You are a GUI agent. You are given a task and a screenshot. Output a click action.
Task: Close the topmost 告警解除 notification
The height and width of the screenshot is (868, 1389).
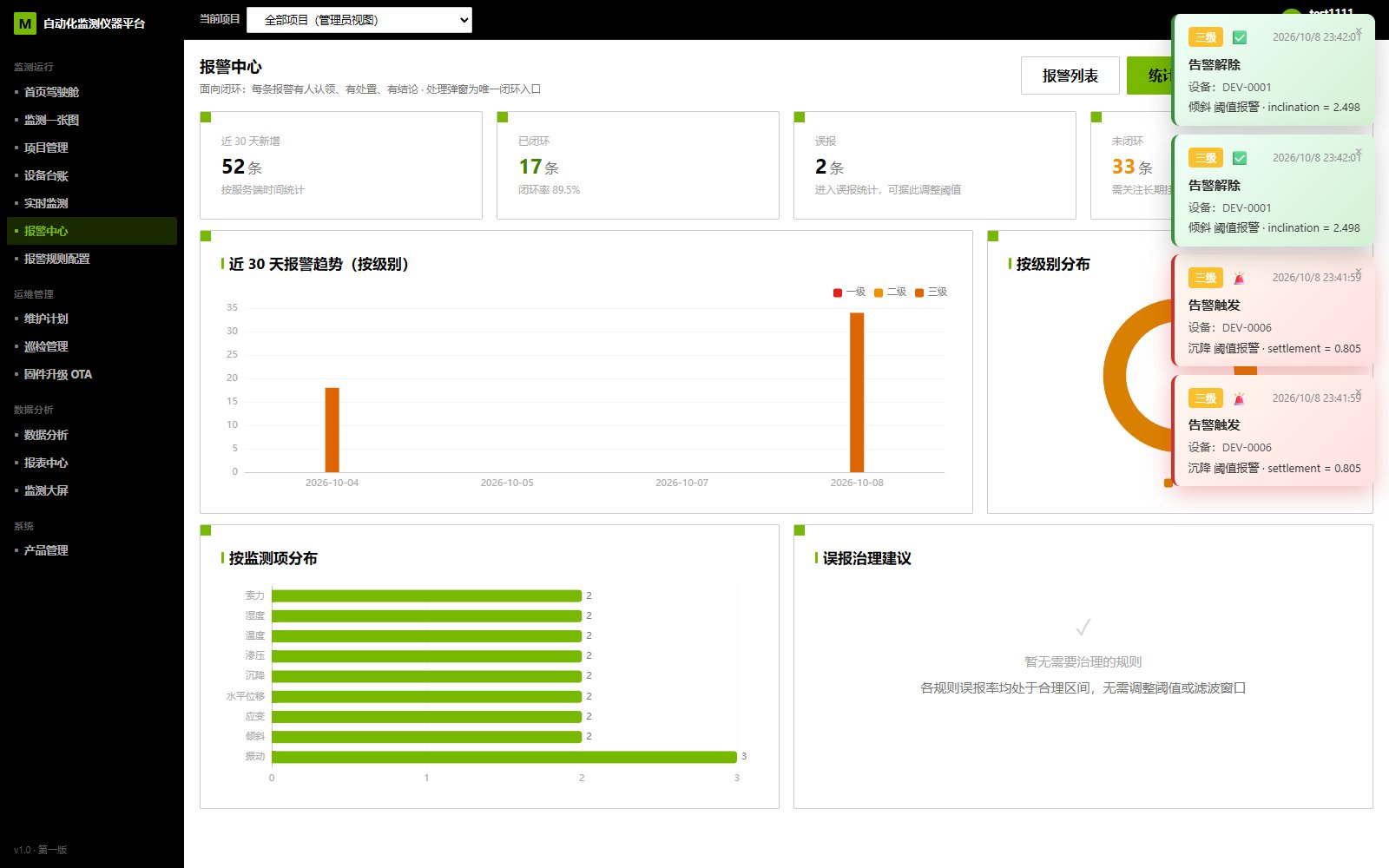pyautogui.click(x=1359, y=31)
